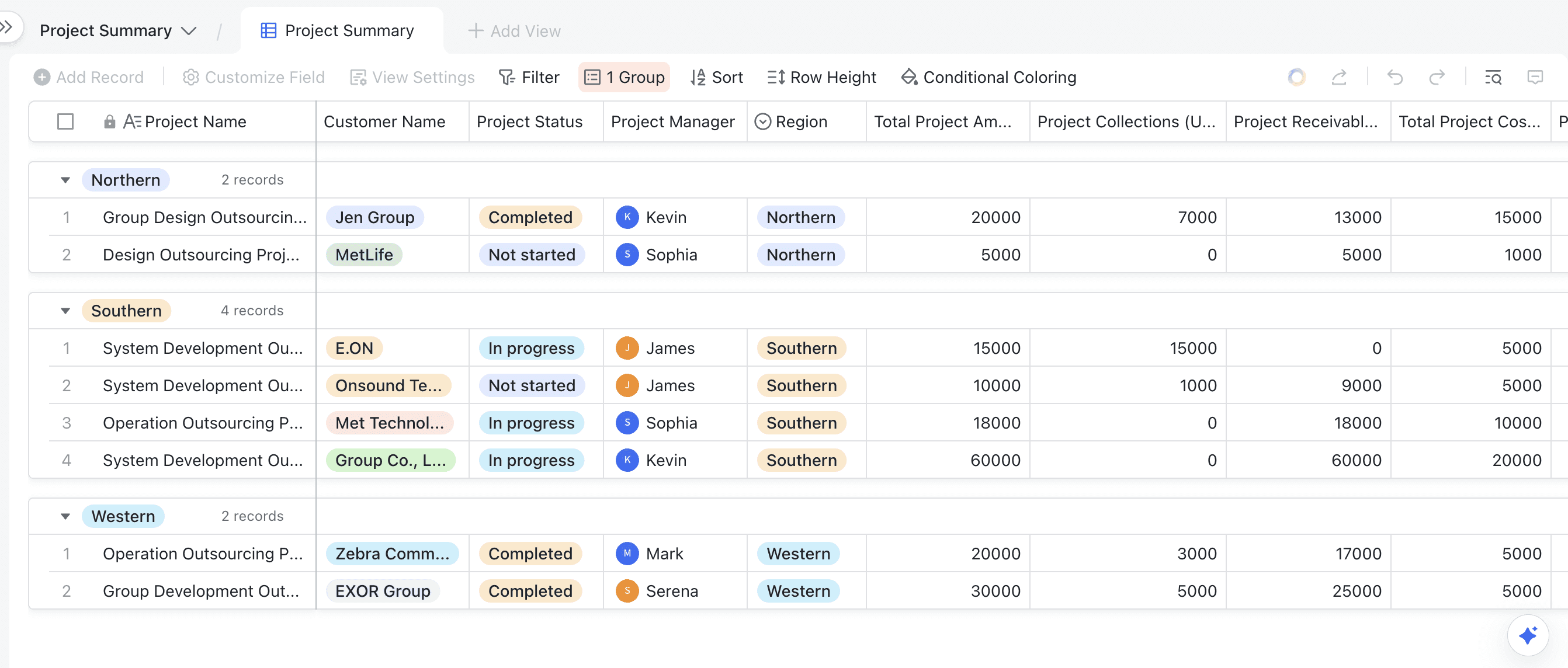
Task: Collapse the Northern group
Action: click(65, 180)
